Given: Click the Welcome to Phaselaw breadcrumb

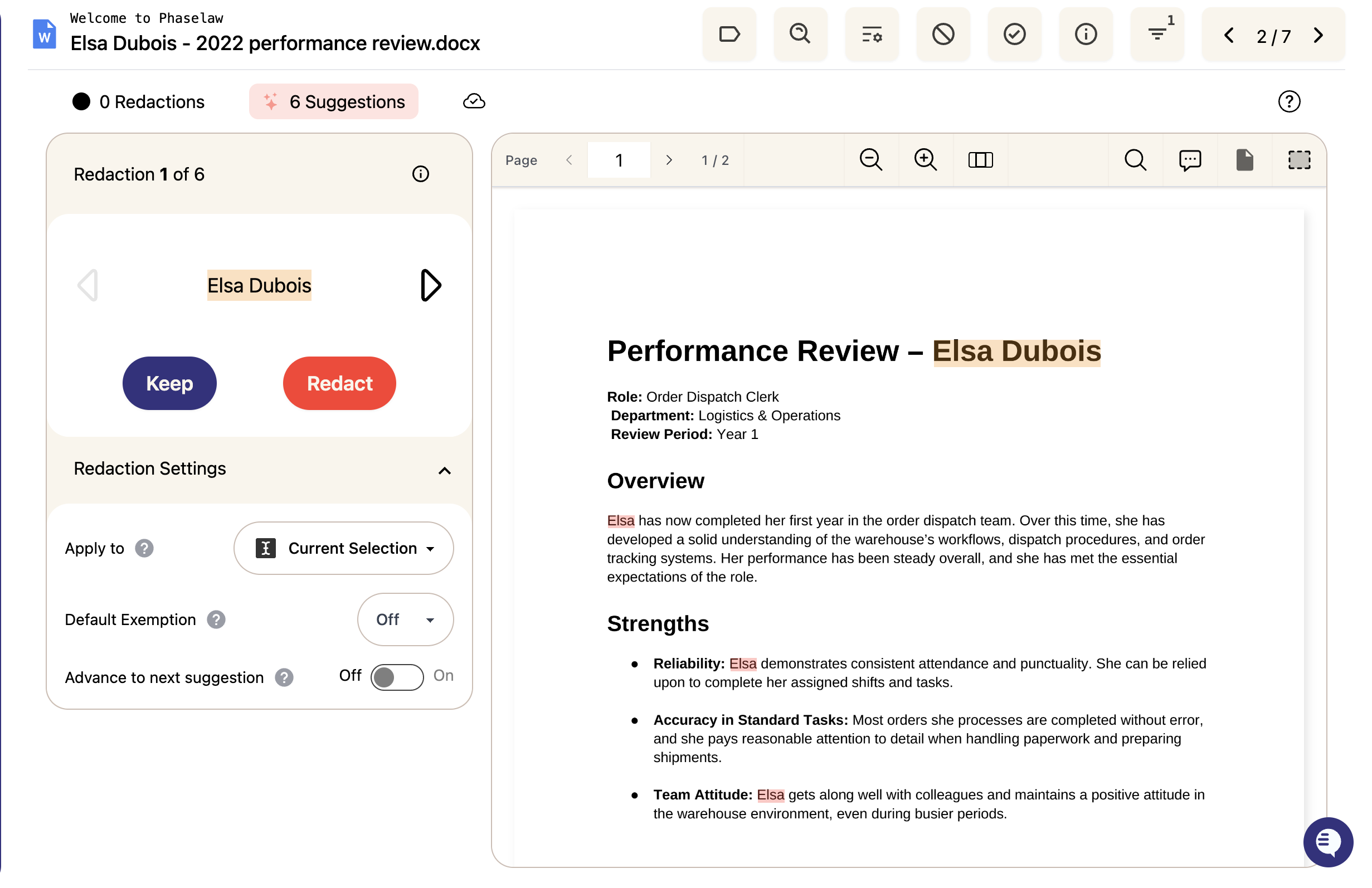Looking at the screenshot, I should tap(147, 18).
